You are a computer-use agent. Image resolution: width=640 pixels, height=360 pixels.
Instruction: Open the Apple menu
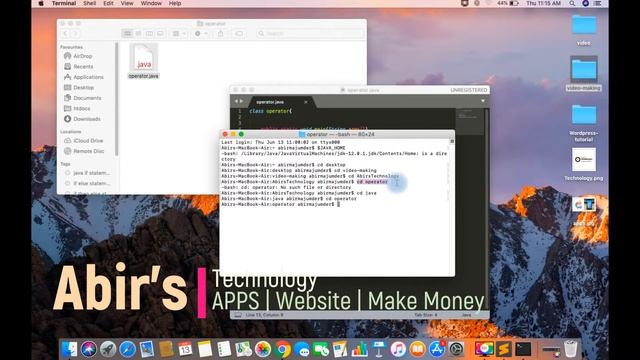pos(41,3)
